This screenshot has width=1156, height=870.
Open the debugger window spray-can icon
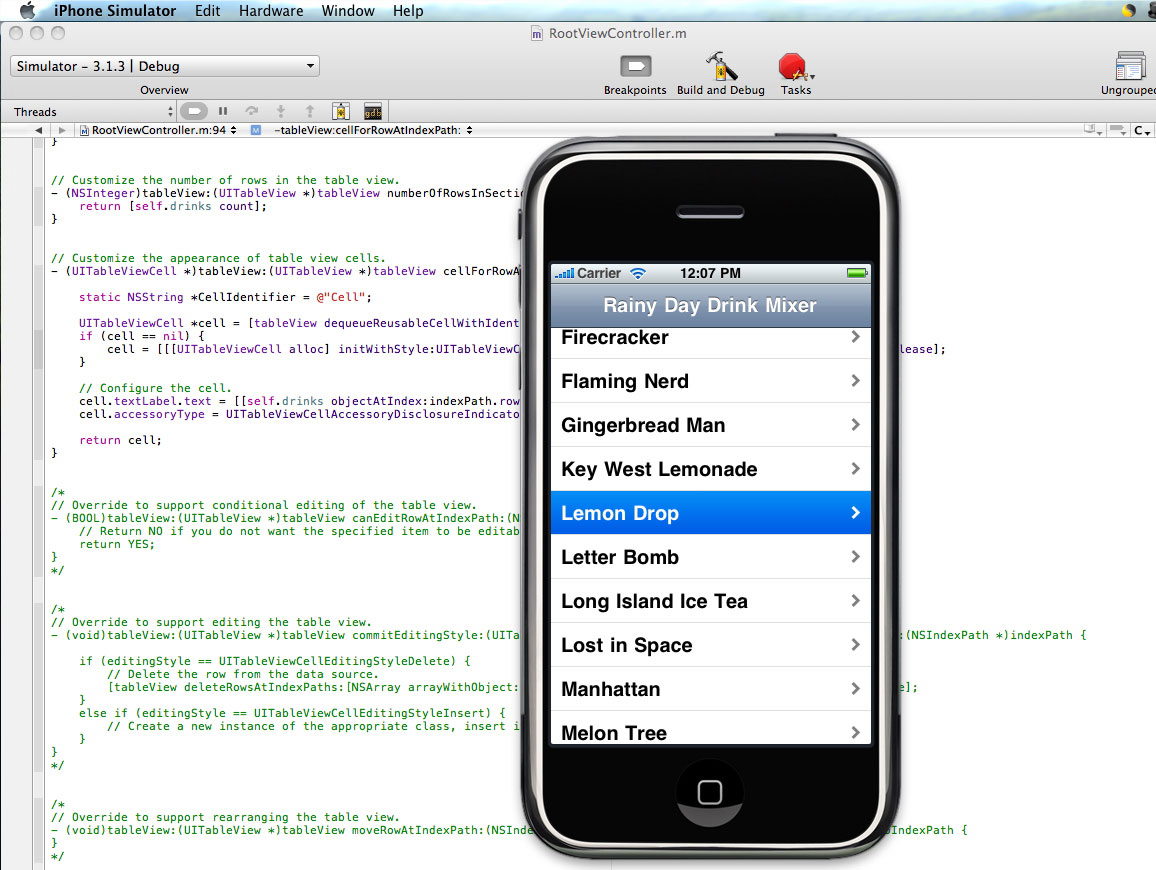pyautogui.click(x=341, y=111)
